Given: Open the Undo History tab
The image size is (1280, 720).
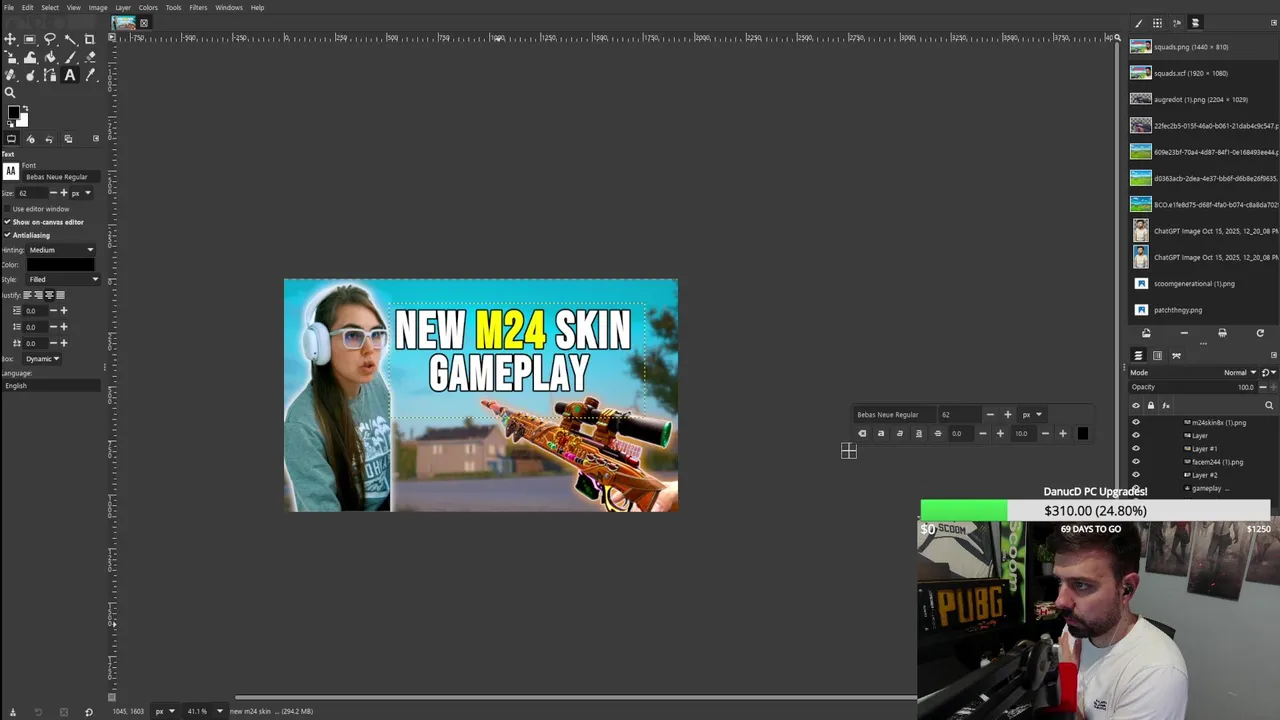Looking at the screenshot, I should pos(49,138).
